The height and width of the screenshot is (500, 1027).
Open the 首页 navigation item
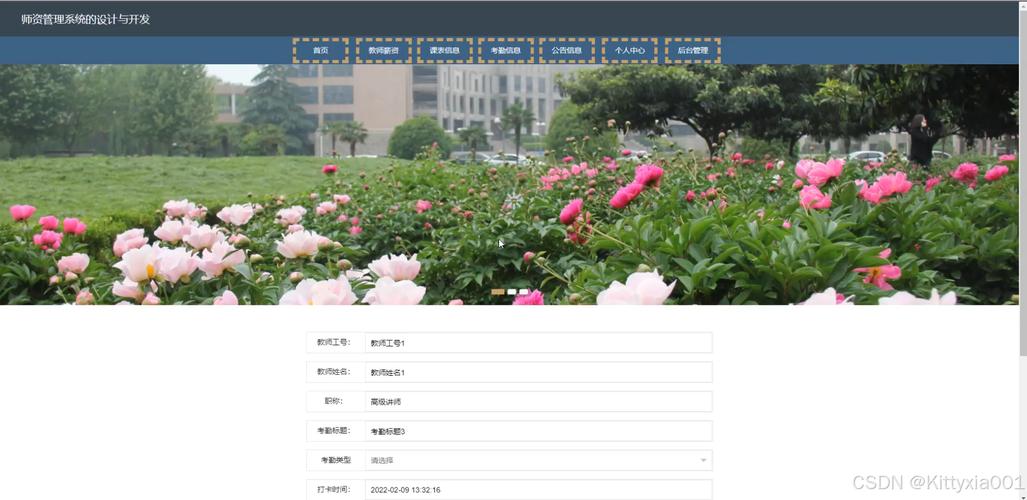(x=320, y=50)
